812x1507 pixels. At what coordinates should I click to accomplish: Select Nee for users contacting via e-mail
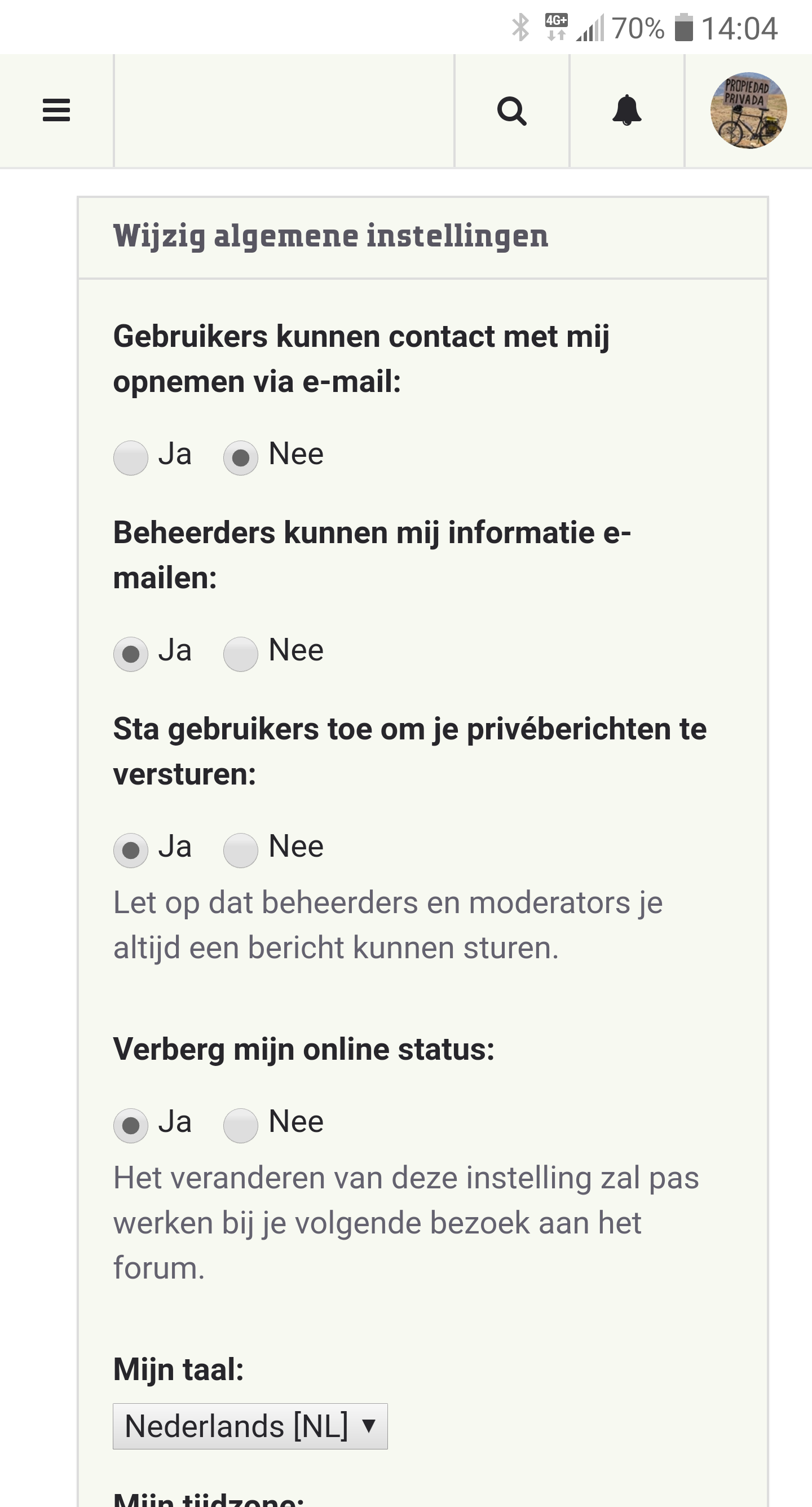[240, 457]
